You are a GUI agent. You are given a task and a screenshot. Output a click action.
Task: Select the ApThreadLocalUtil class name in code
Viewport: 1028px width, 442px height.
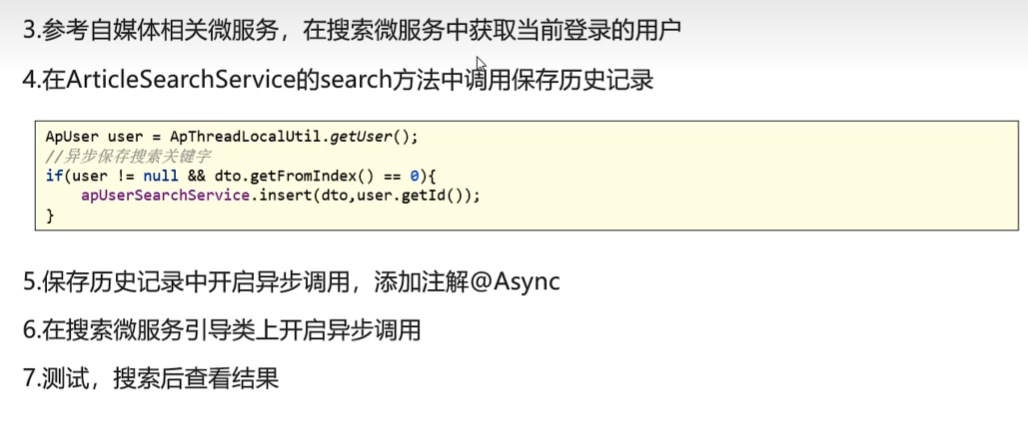(x=247, y=136)
